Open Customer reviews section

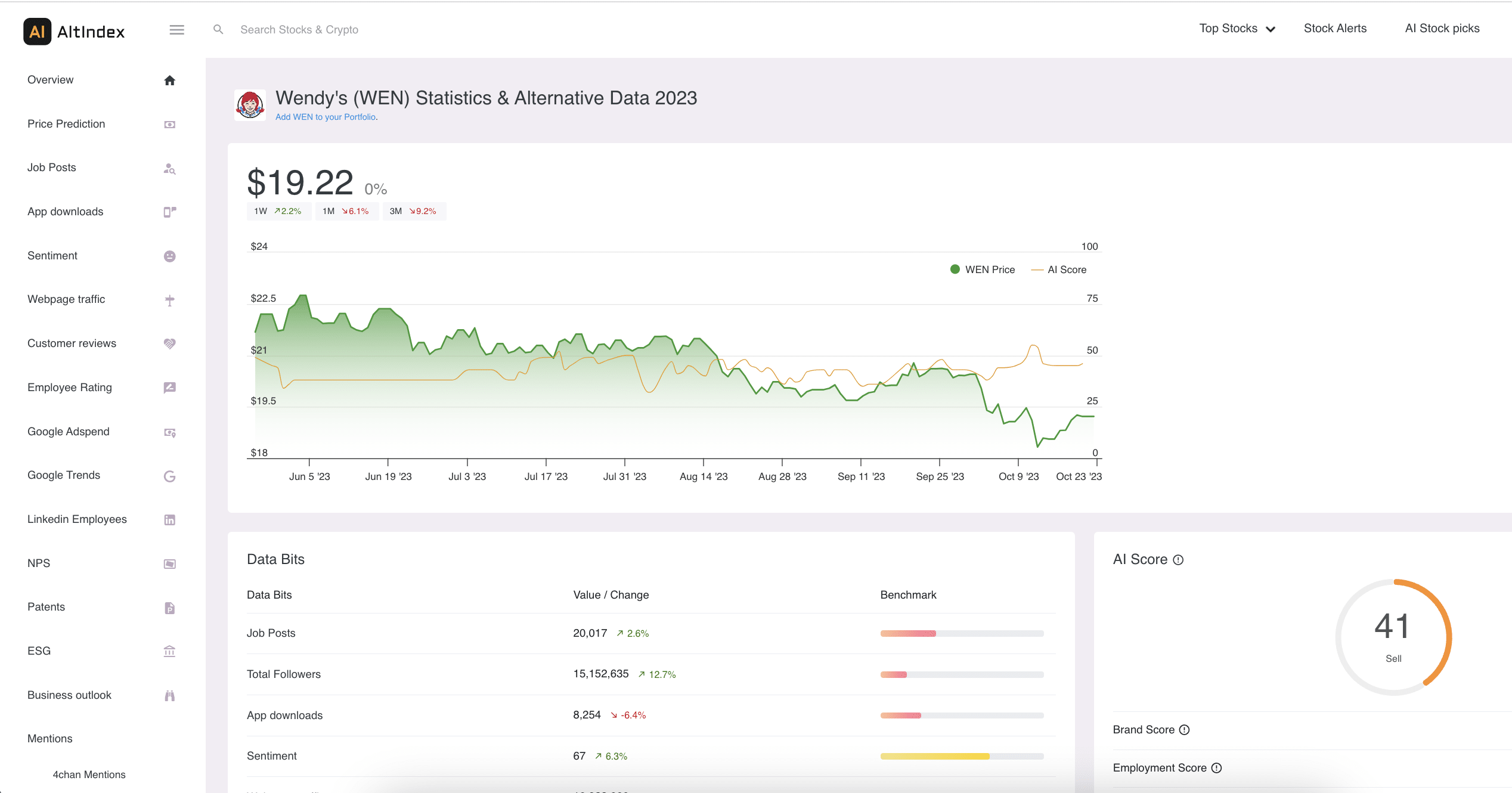coord(72,343)
